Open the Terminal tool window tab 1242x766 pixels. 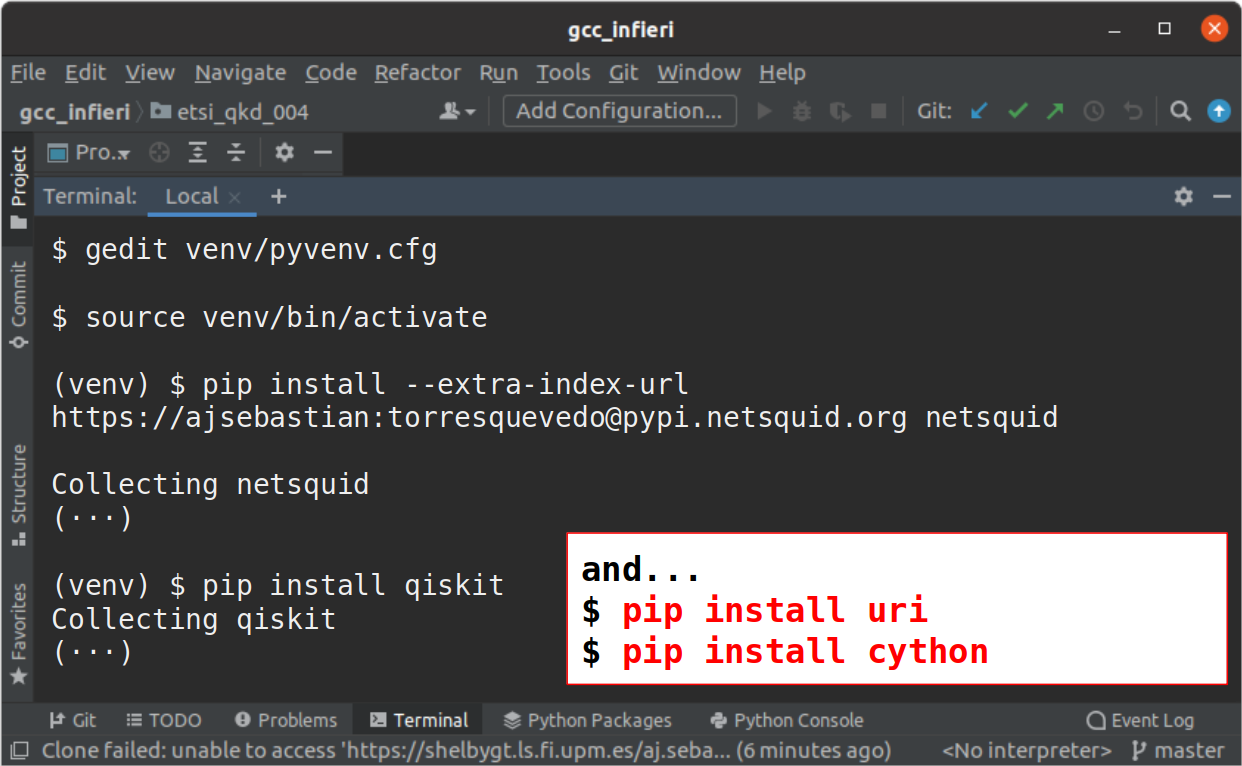(419, 720)
